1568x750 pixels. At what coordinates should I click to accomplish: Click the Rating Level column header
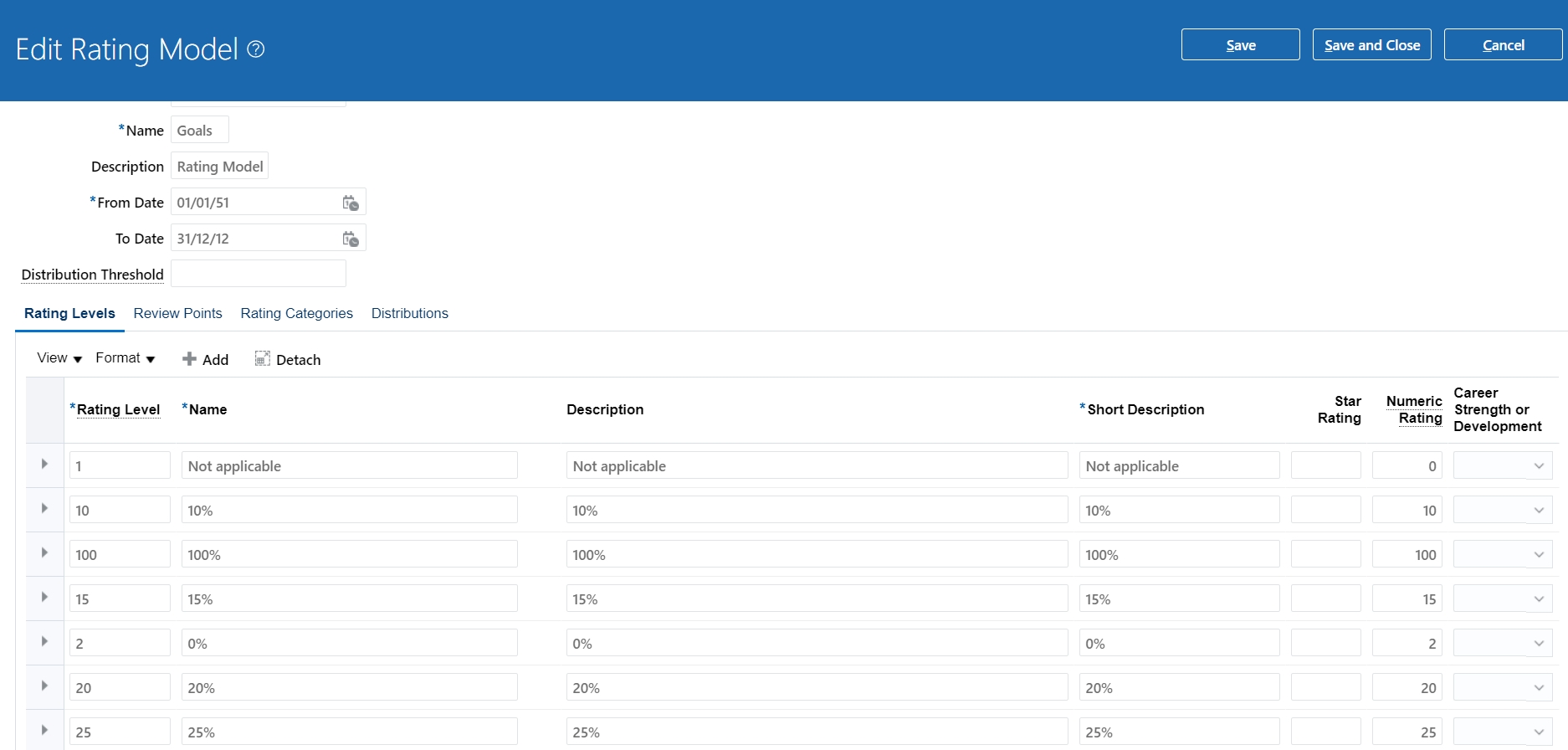(118, 409)
